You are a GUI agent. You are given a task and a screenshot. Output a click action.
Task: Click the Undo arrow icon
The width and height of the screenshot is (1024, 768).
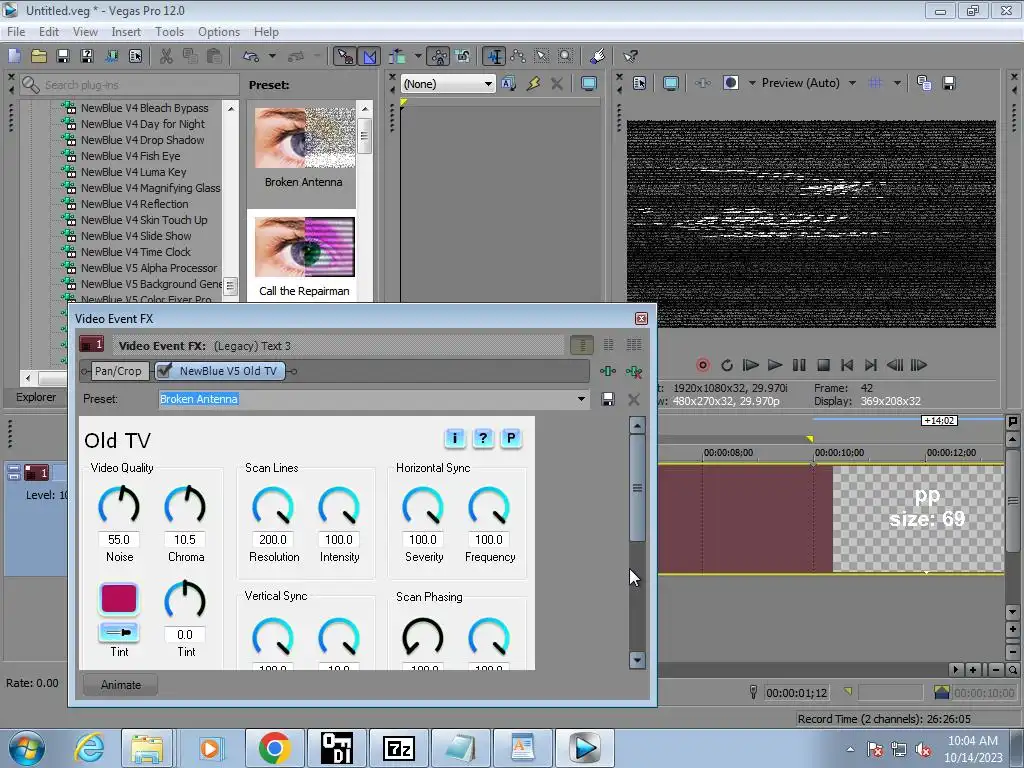coord(251,56)
